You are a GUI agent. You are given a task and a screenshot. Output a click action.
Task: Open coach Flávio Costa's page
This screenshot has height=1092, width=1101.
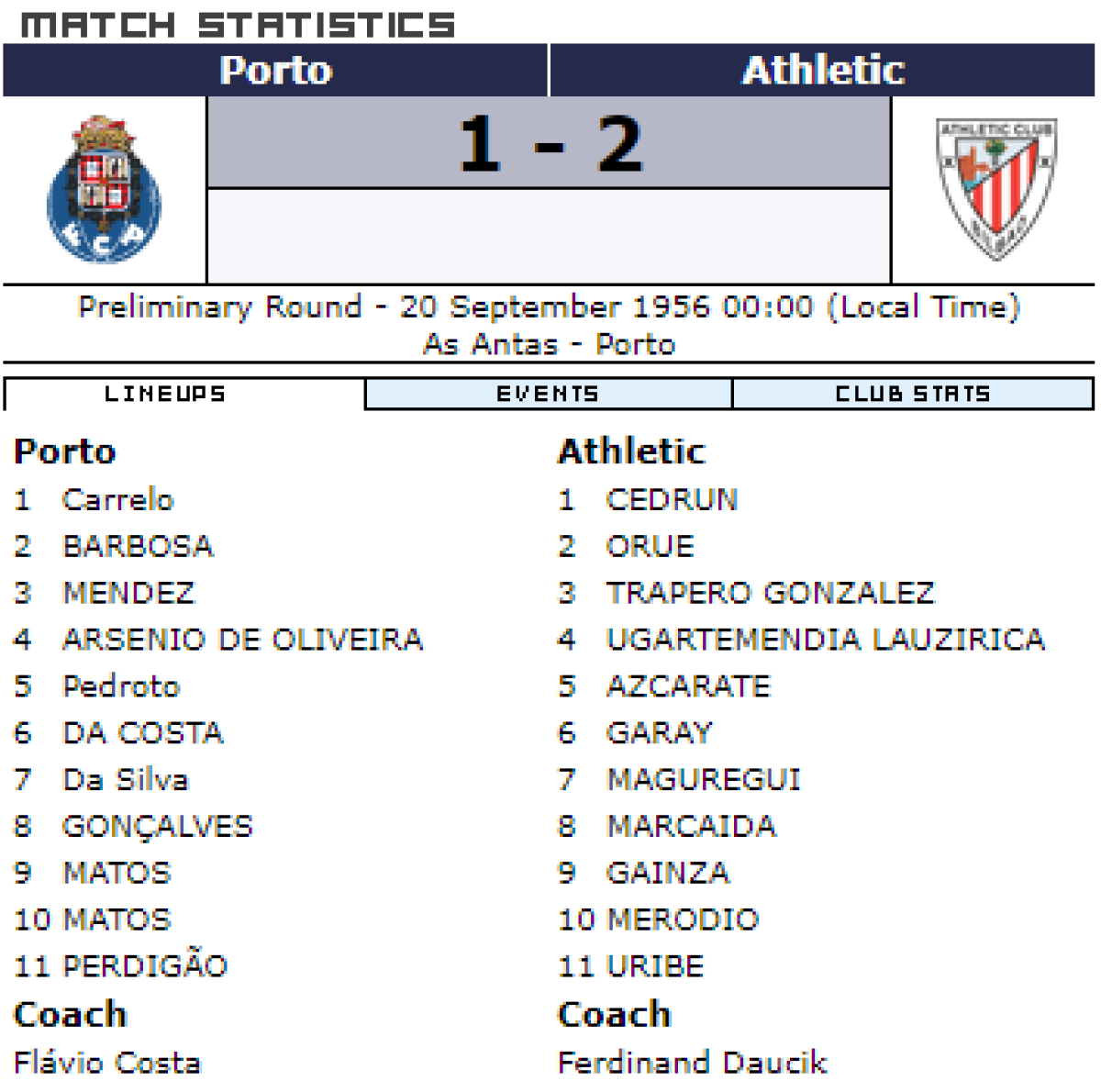[x=107, y=1062]
